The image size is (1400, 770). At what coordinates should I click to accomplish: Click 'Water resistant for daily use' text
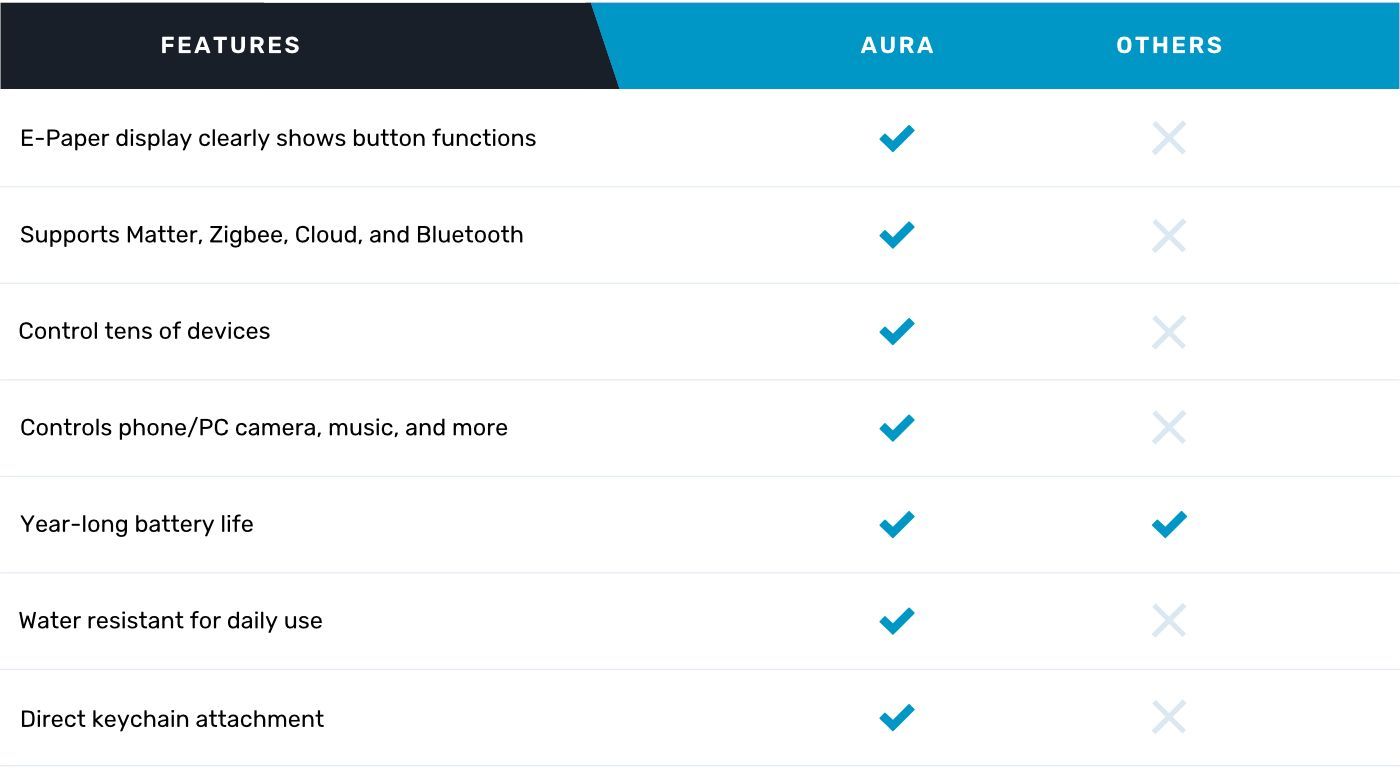point(171,621)
